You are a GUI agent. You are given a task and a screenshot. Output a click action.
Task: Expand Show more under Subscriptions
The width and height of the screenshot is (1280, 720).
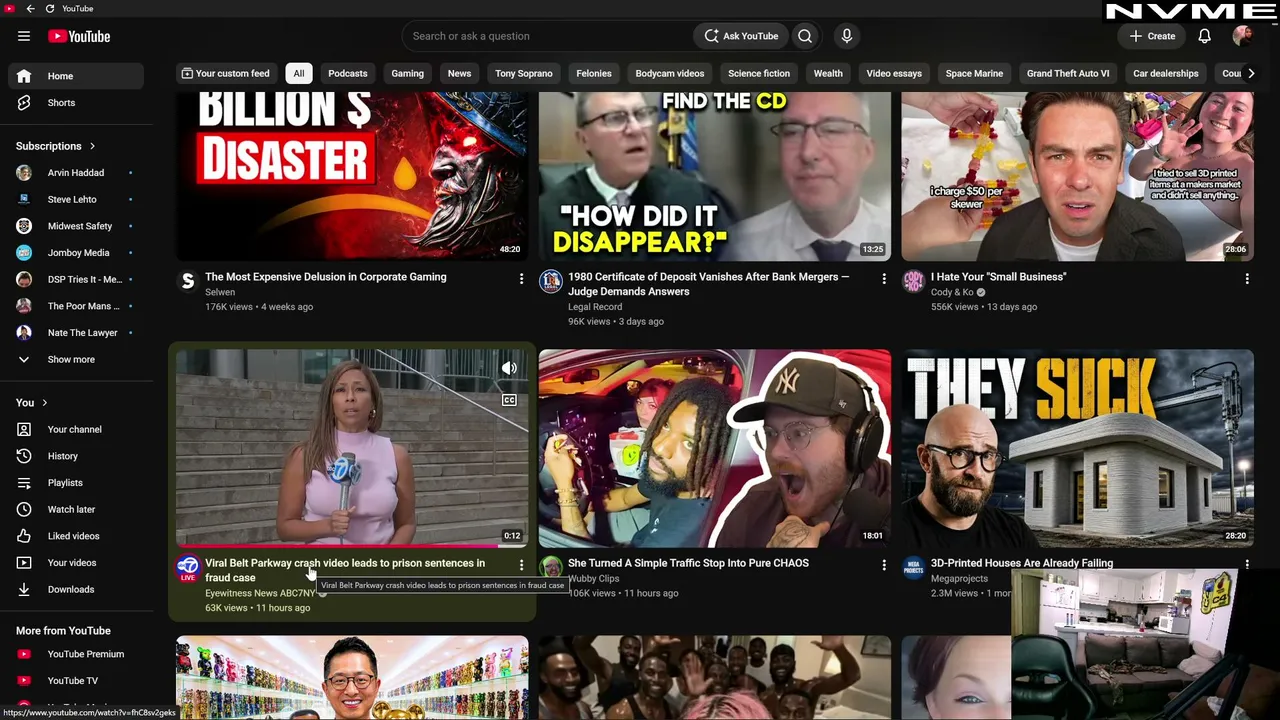click(x=76, y=360)
